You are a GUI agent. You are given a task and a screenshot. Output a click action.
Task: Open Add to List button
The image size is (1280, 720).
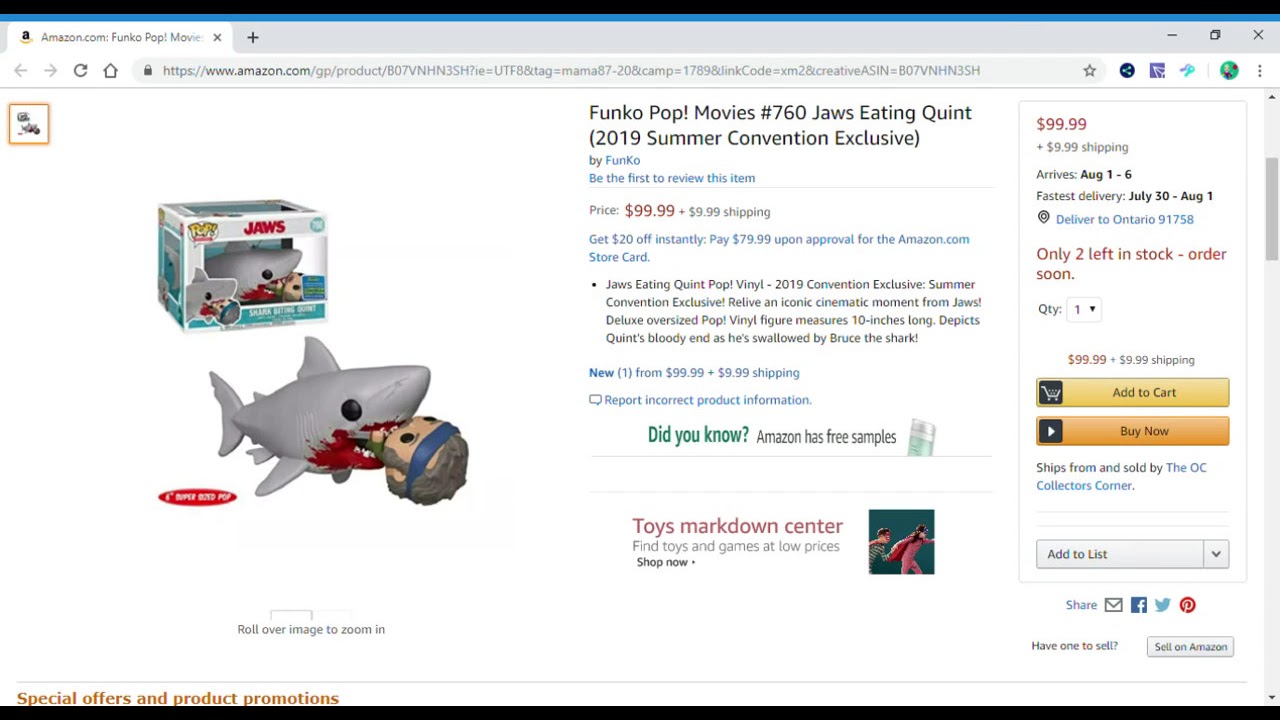(x=1120, y=554)
